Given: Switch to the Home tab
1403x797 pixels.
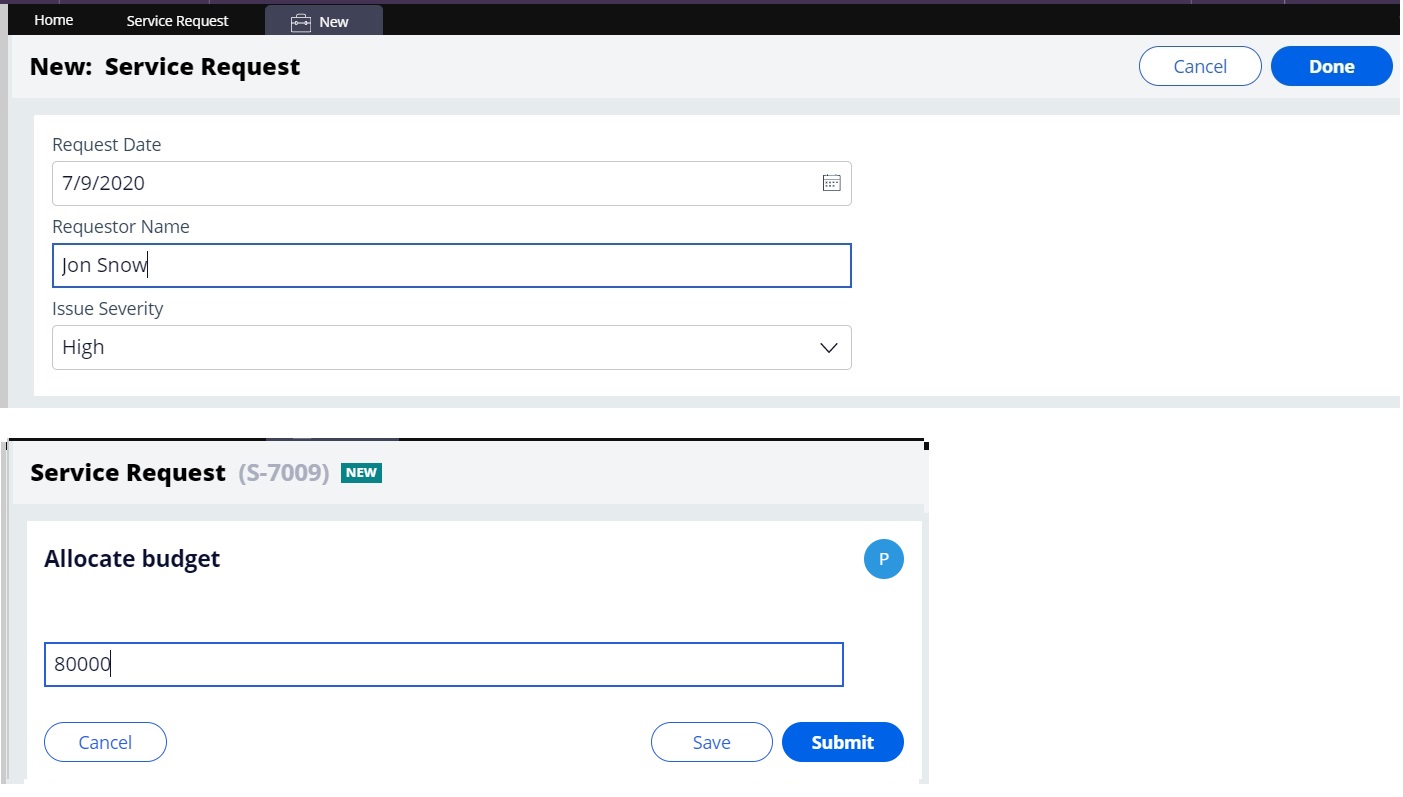Looking at the screenshot, I should coord(53,20).
